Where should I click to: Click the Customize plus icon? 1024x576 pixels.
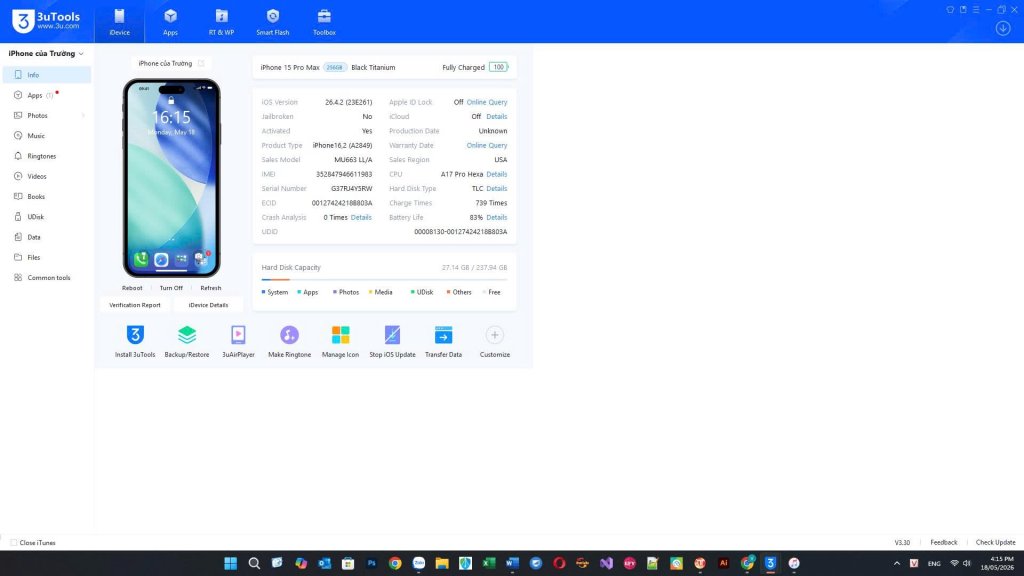tap(494, 335)
